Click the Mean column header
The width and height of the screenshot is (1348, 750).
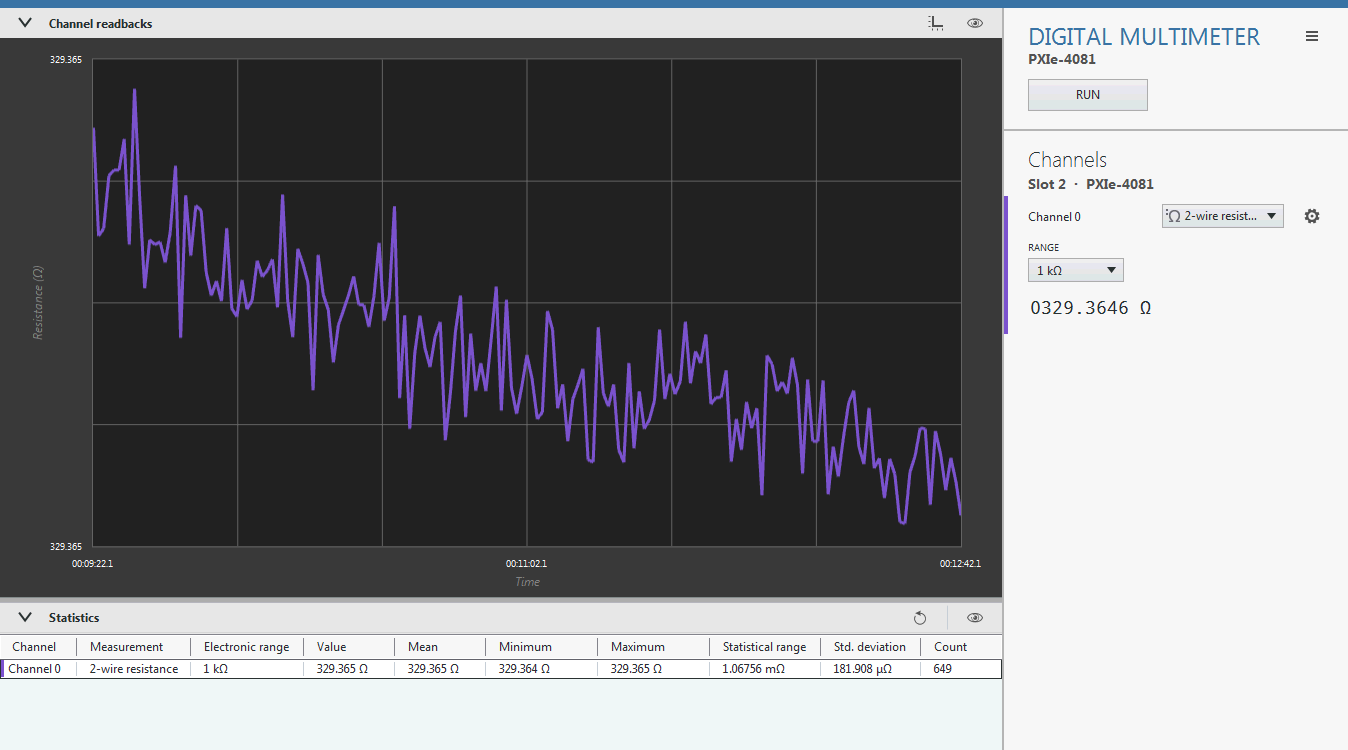423,647
